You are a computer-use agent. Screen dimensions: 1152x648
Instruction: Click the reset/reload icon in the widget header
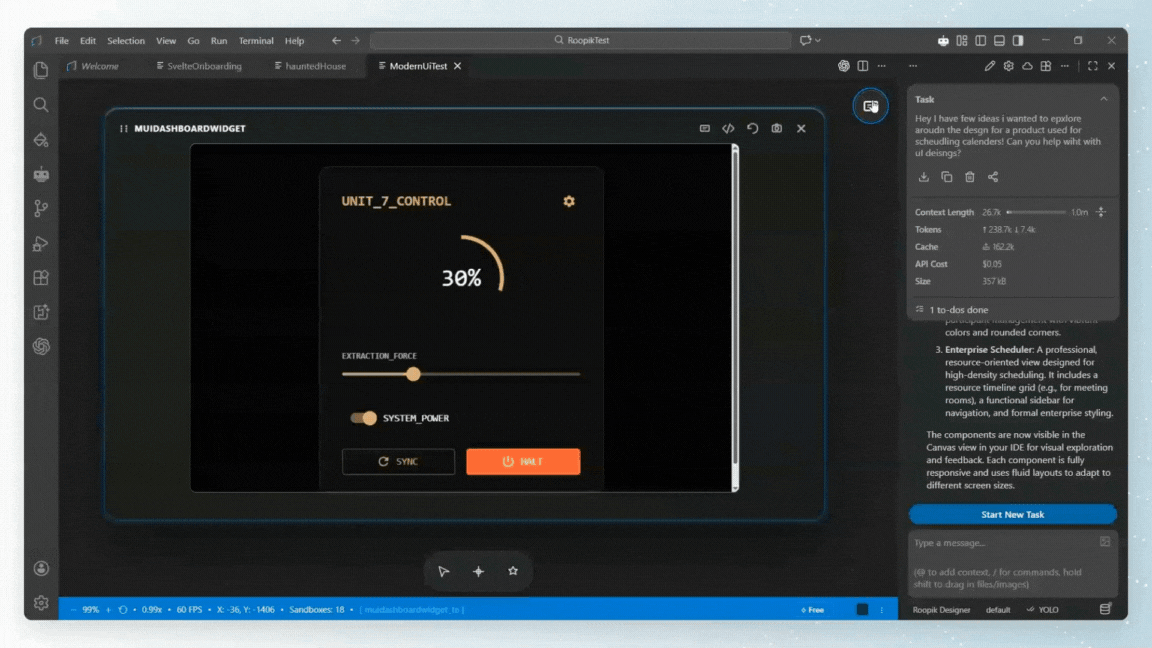pos(752,128)
